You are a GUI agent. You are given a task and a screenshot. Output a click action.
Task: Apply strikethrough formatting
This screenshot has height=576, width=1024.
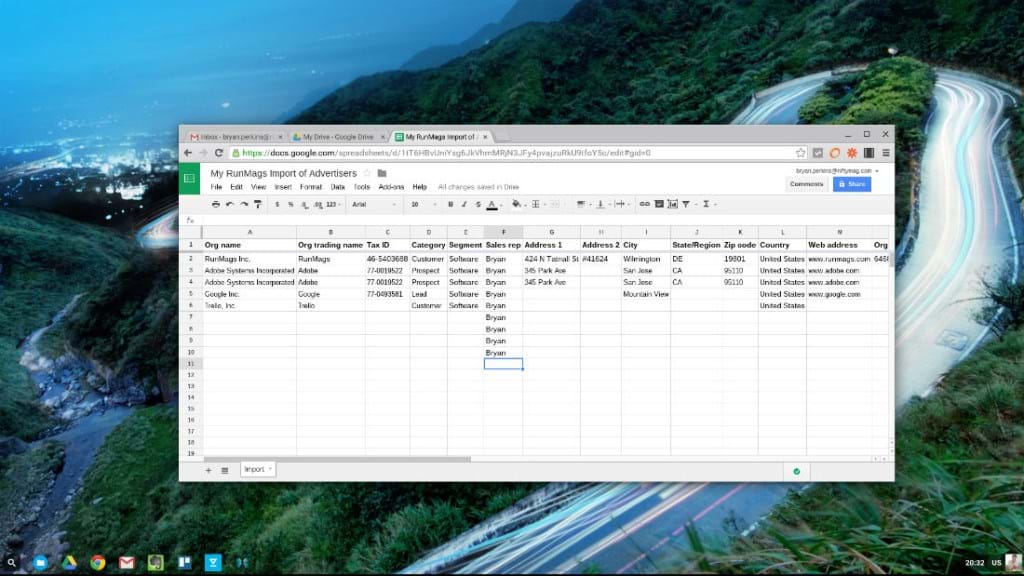click(477, 204)
